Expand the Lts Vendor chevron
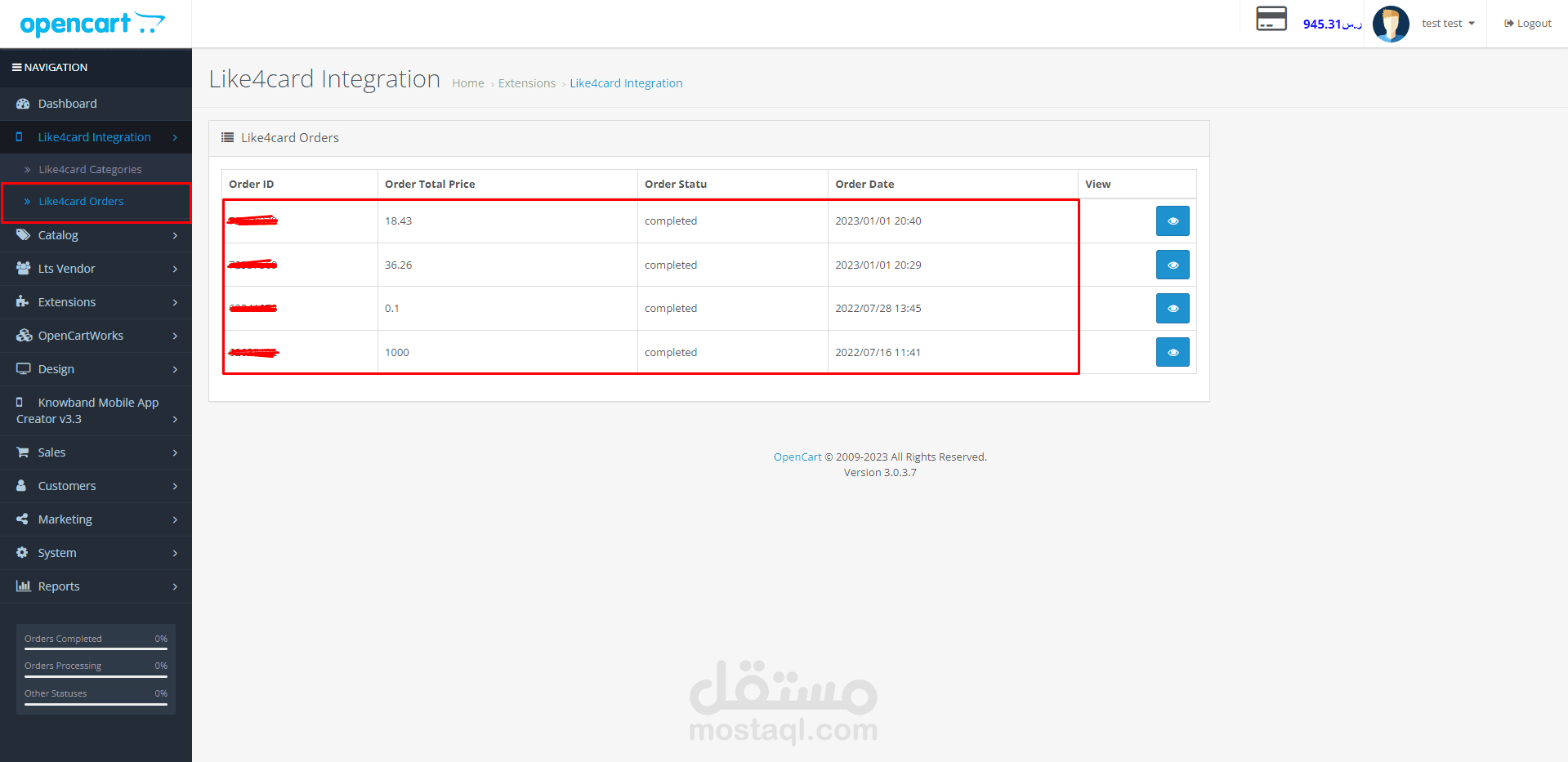The image size is (1568, 762). coord(175,270)
